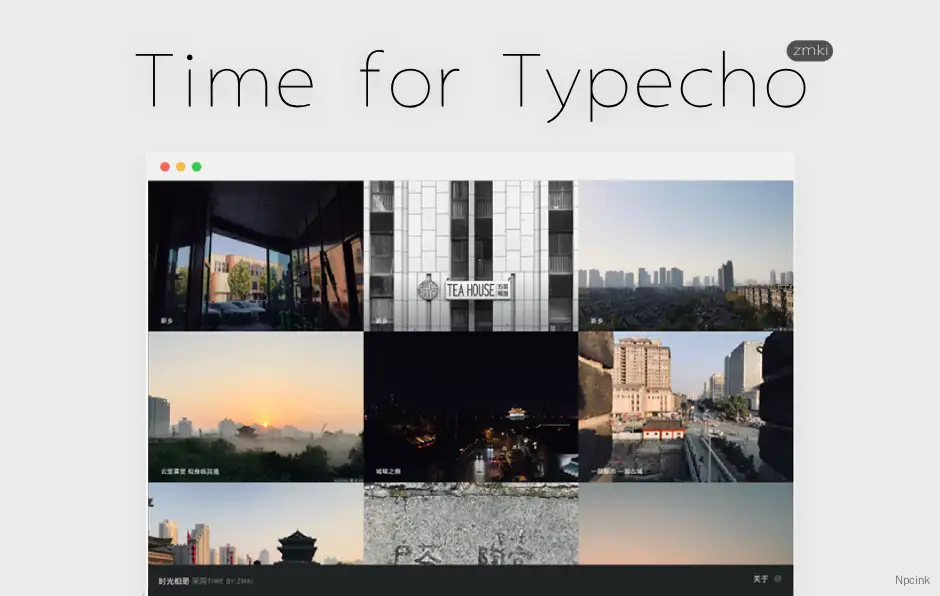
Task: Open the daytime street and city wall photo
Action: coord(686,407)
